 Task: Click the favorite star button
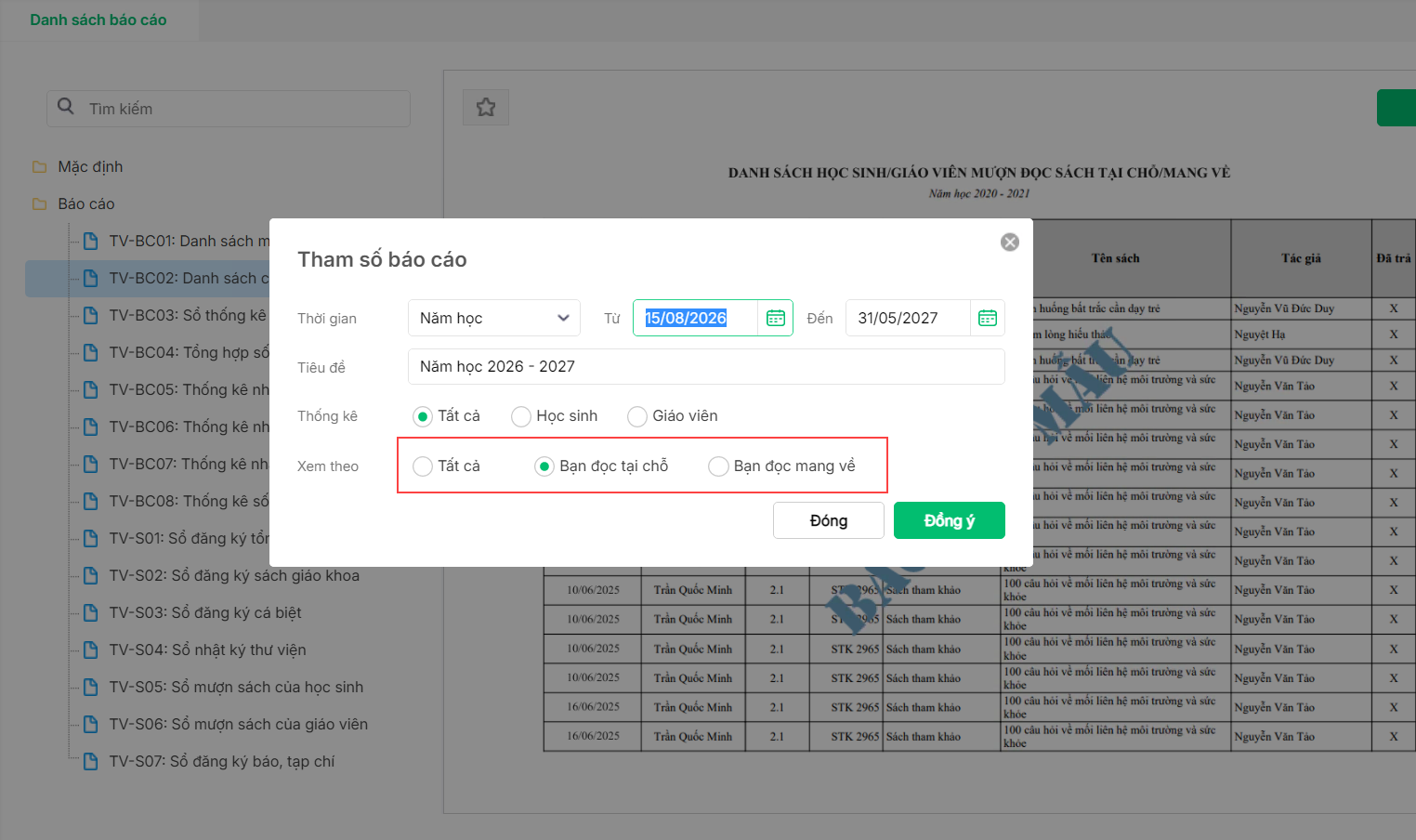[486, 108]
